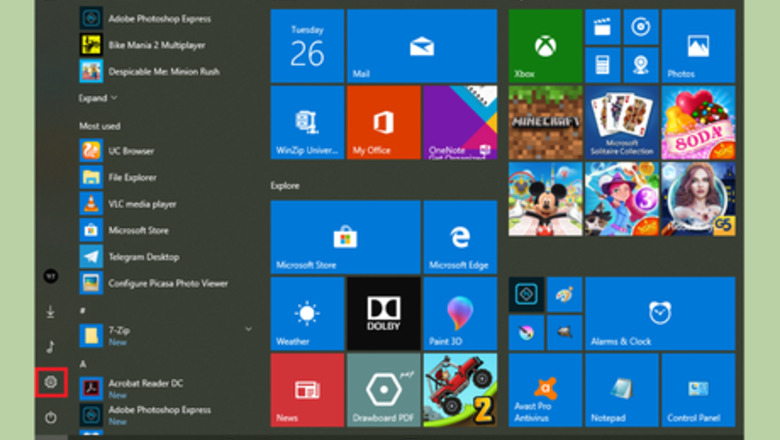Screen dimensions: 780x440
Task: Open the Alarms & Clock tile
Action: (660, 314)
